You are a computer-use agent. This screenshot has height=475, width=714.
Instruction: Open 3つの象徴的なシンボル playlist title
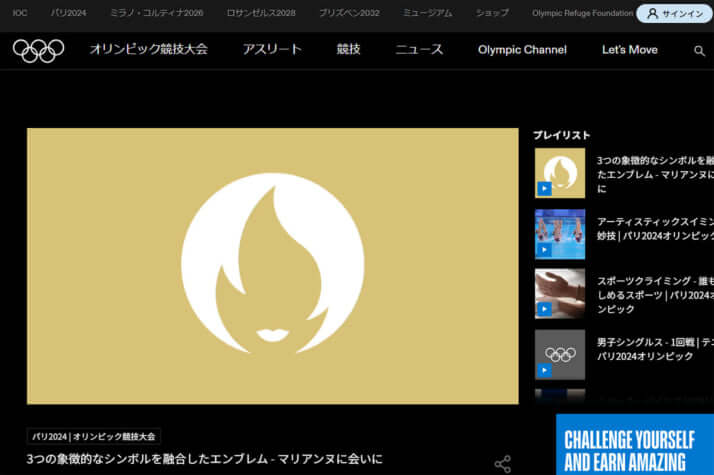(x=655, y=174)
